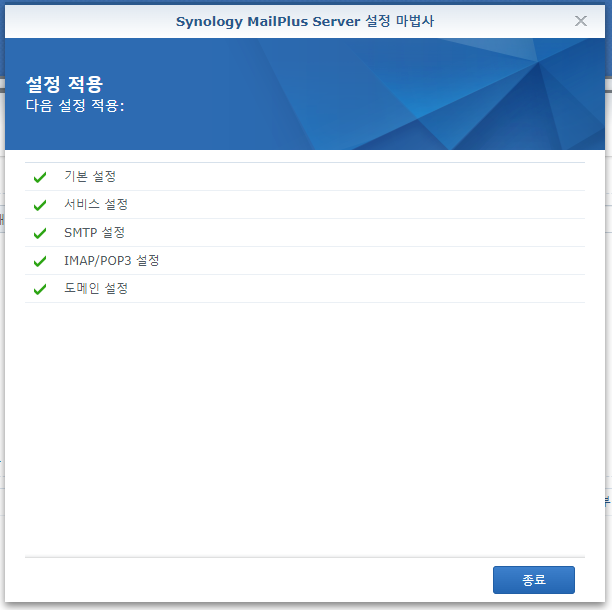The height and width of the screenshot is (610, 612).
Task: Click the green checkmark beside 도메인 설정
Action: tap(40, 289)
